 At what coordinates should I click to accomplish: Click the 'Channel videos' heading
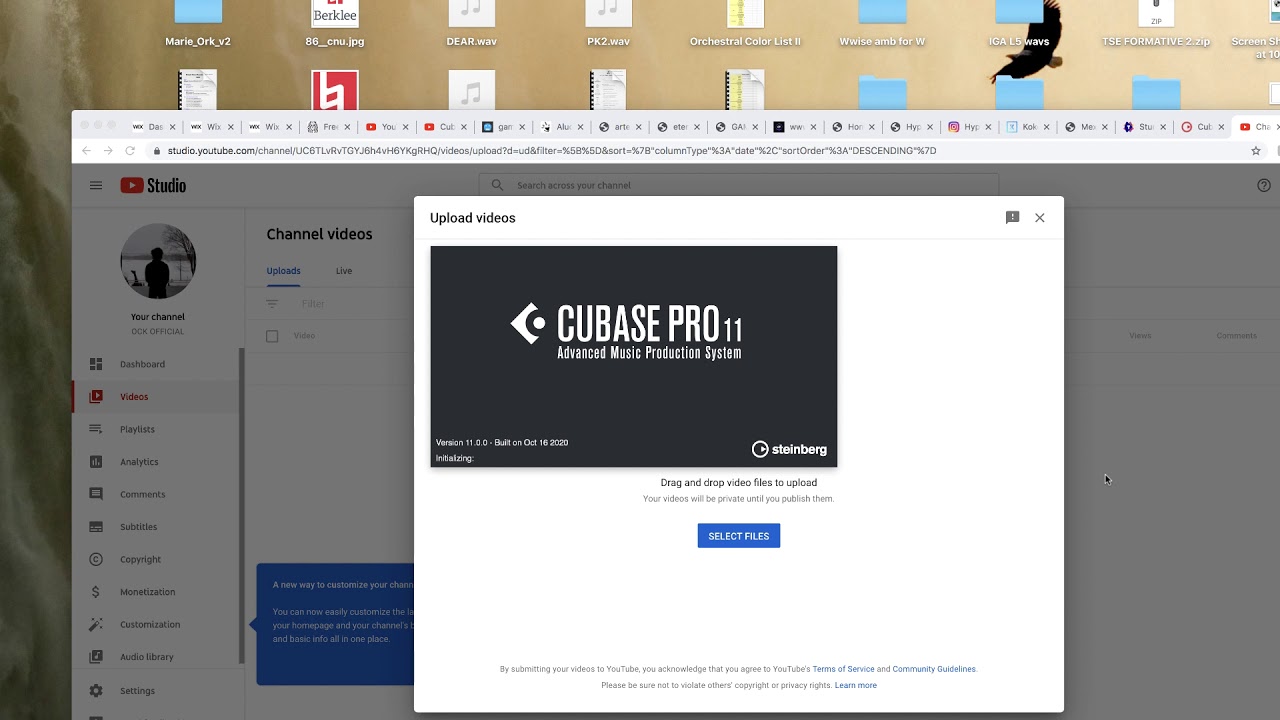point(319,234)
